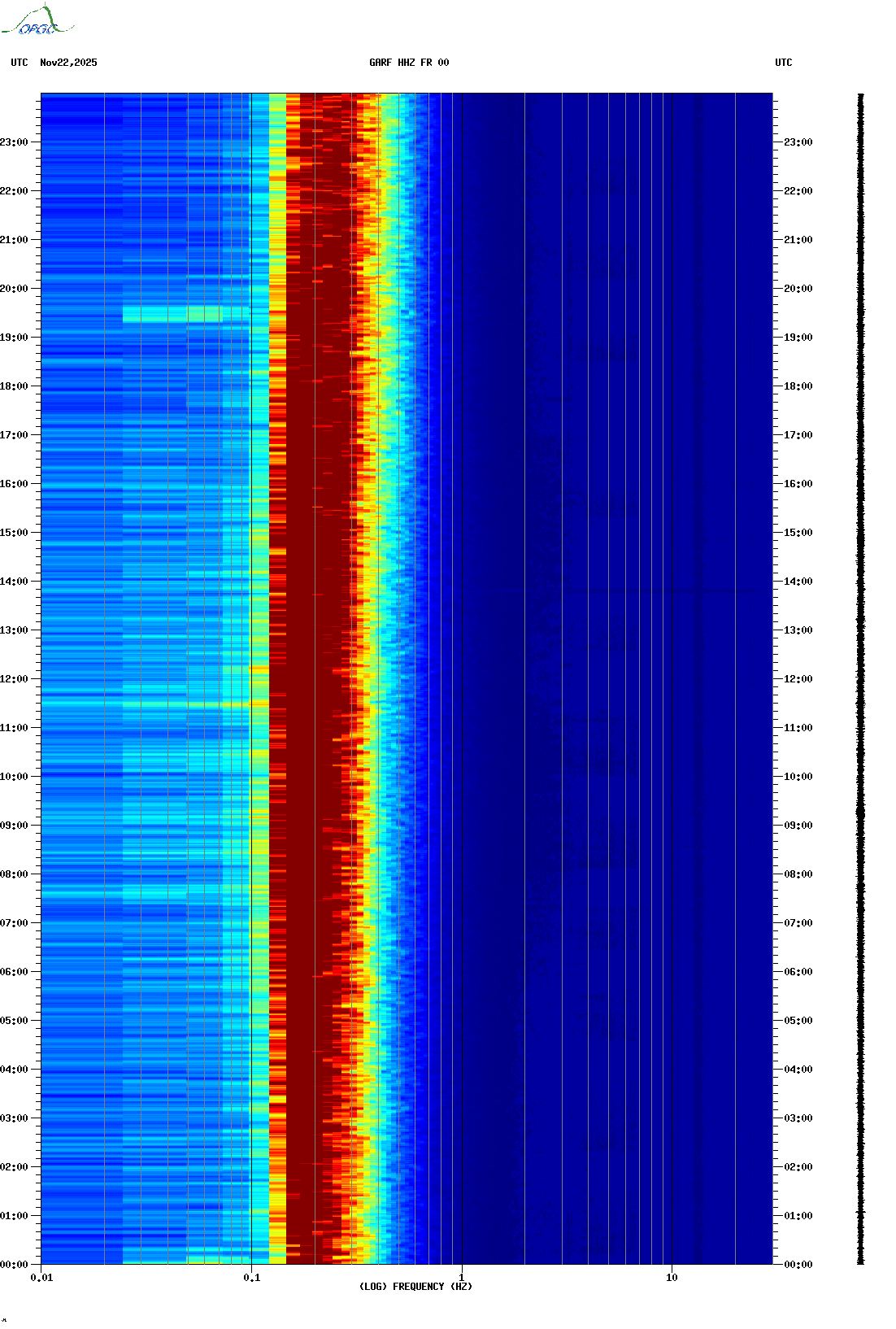The width and height of the screenshot is (896, 1329).
Task: Click the 03:00 tick label on left axis
Action: pyautogui.click(x=14, y=1118)
